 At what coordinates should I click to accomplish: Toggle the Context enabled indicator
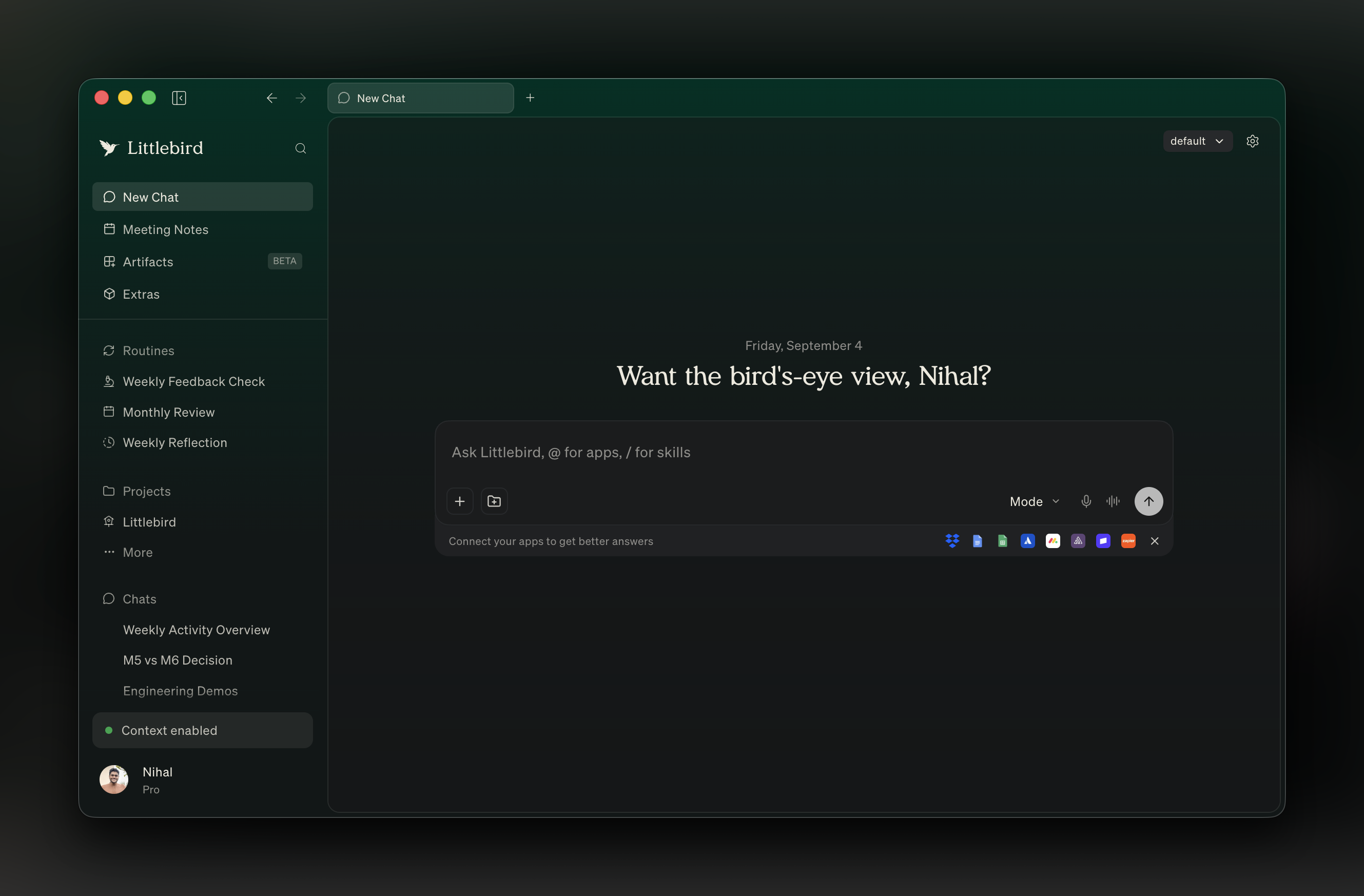(202, 730)
